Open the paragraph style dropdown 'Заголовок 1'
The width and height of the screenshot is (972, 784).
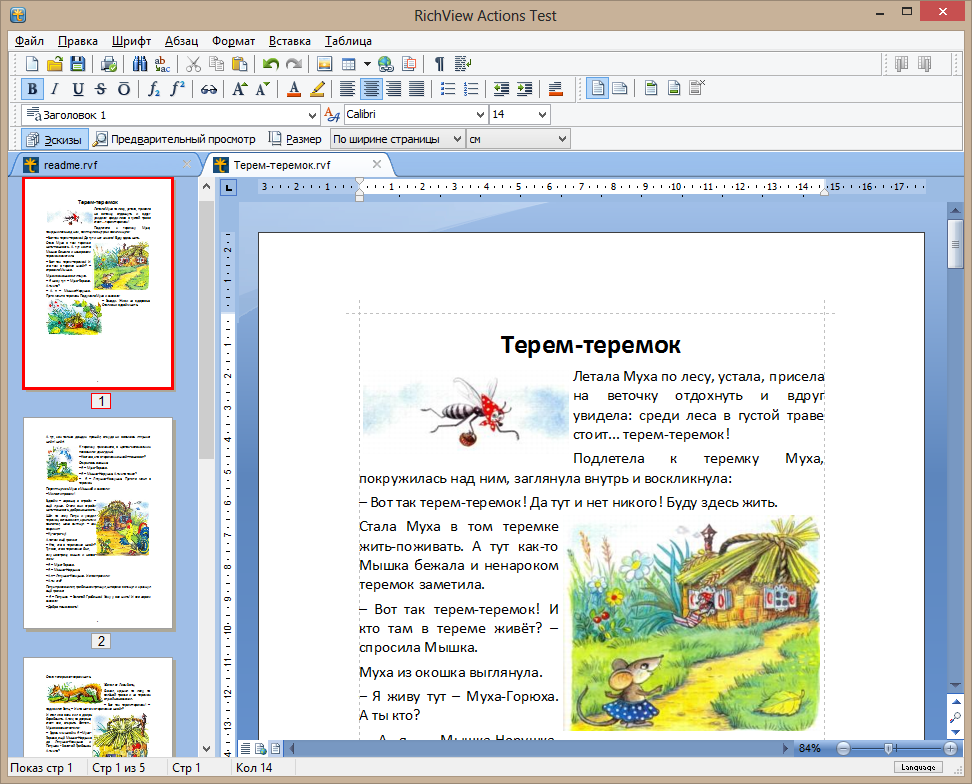(x=313, y=115)
